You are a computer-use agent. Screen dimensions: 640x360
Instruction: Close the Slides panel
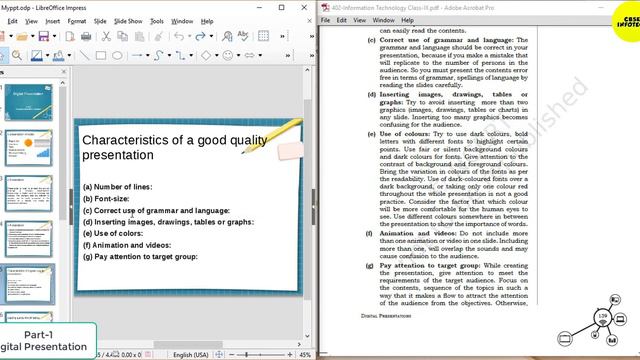[x=64, y=72]
